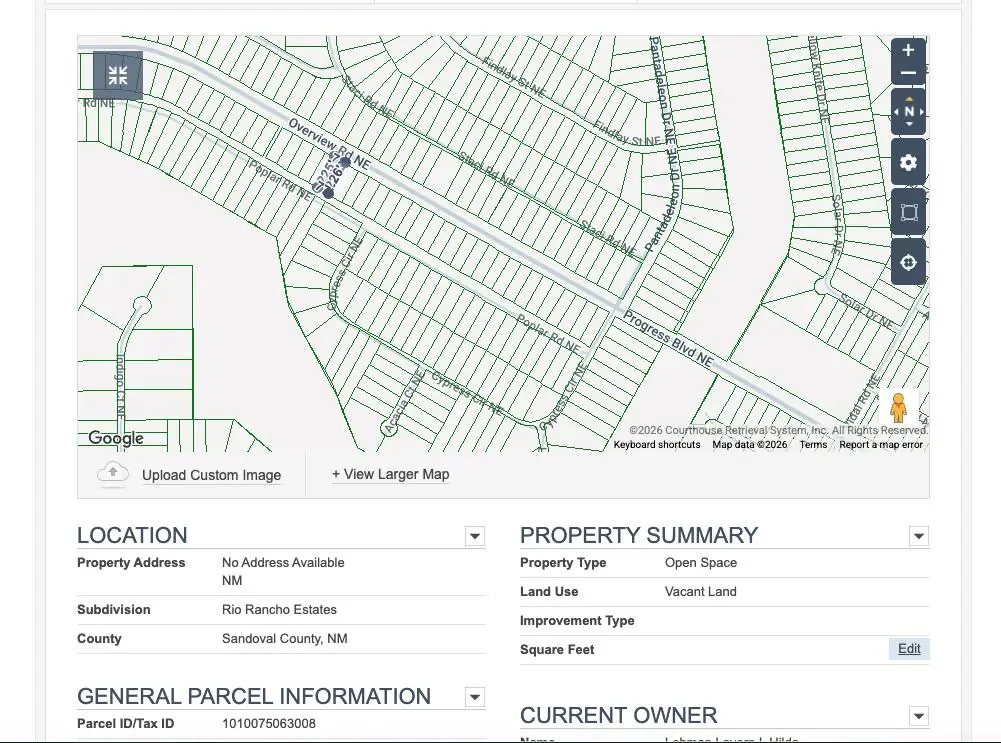Recenter map with the crosshair target
1001x743 pixels.
(908, 262)
